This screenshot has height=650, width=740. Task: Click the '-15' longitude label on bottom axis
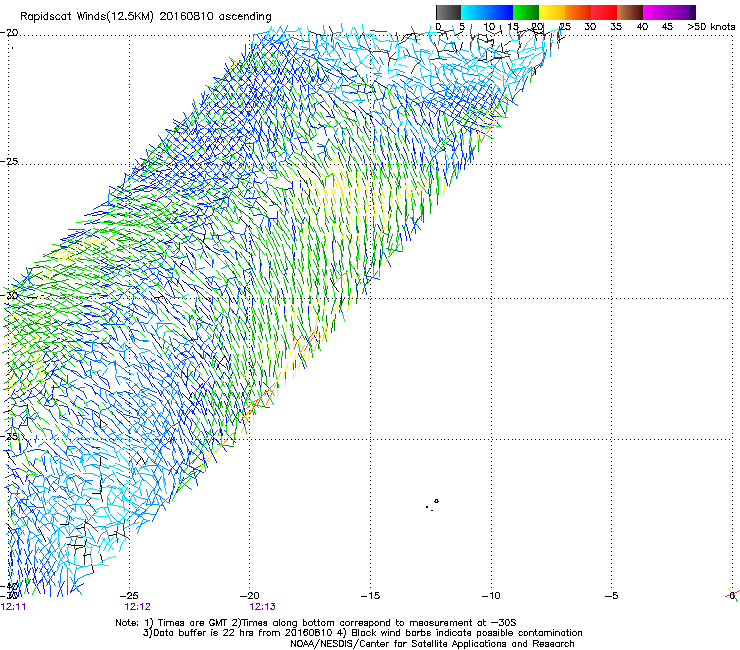370,596
